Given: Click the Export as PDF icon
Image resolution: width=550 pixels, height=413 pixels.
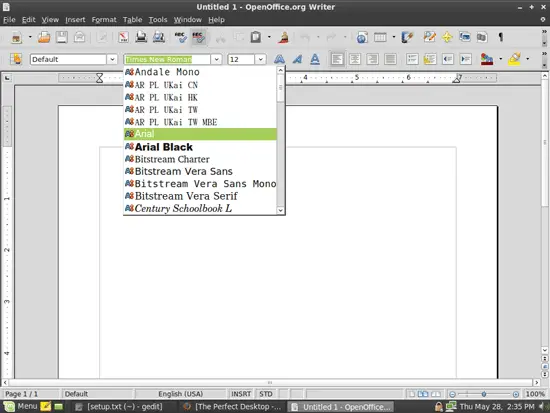Looking at the screenshot, I should [x=123, y=37].
